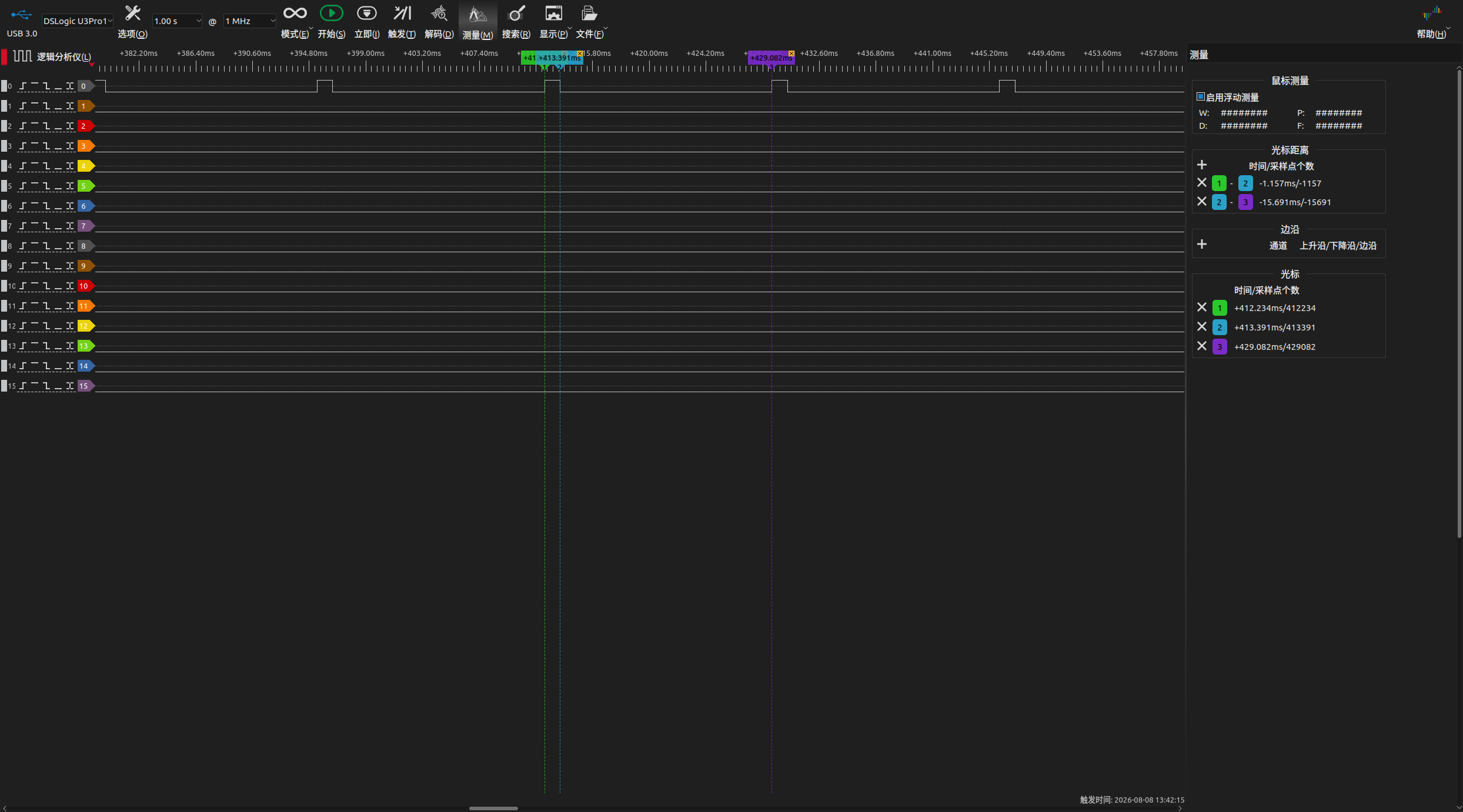The image size is (1463, 812).
Task: Click the horizontal scrollbar thumb at bottom
Action: point(493,808)
